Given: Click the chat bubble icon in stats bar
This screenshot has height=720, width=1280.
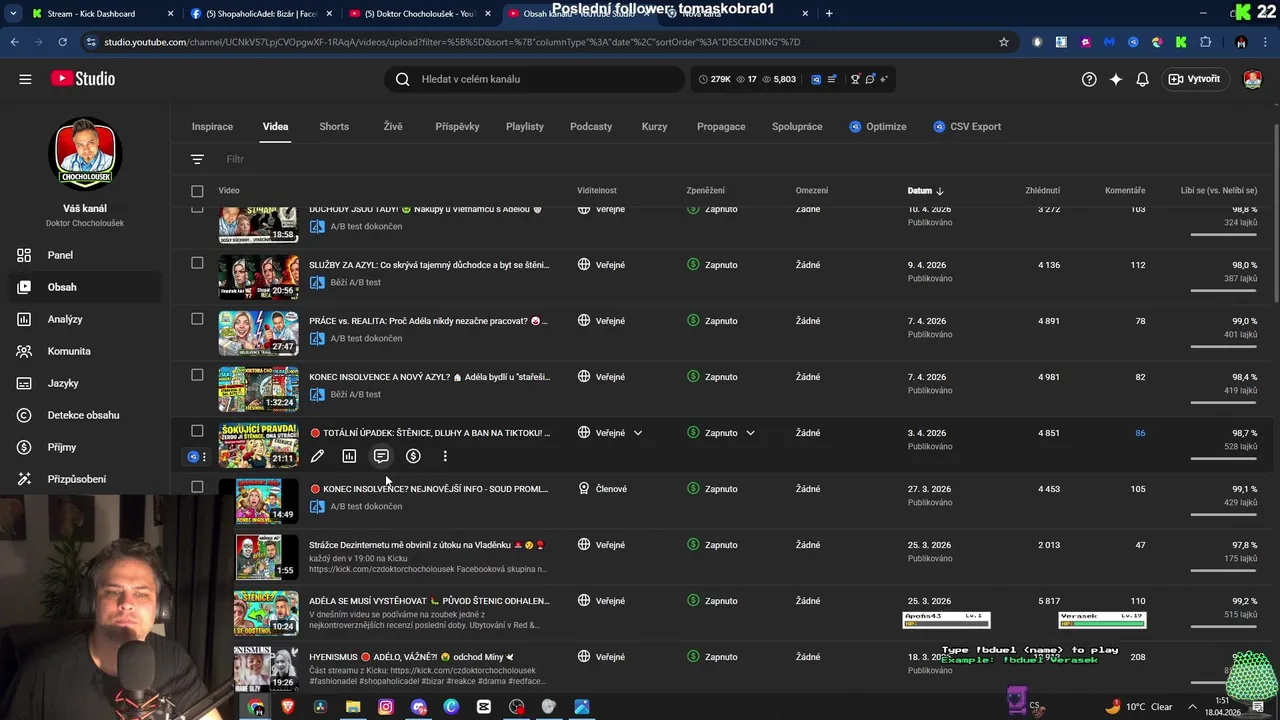Looking at the screenshot, I should point(870,79).
